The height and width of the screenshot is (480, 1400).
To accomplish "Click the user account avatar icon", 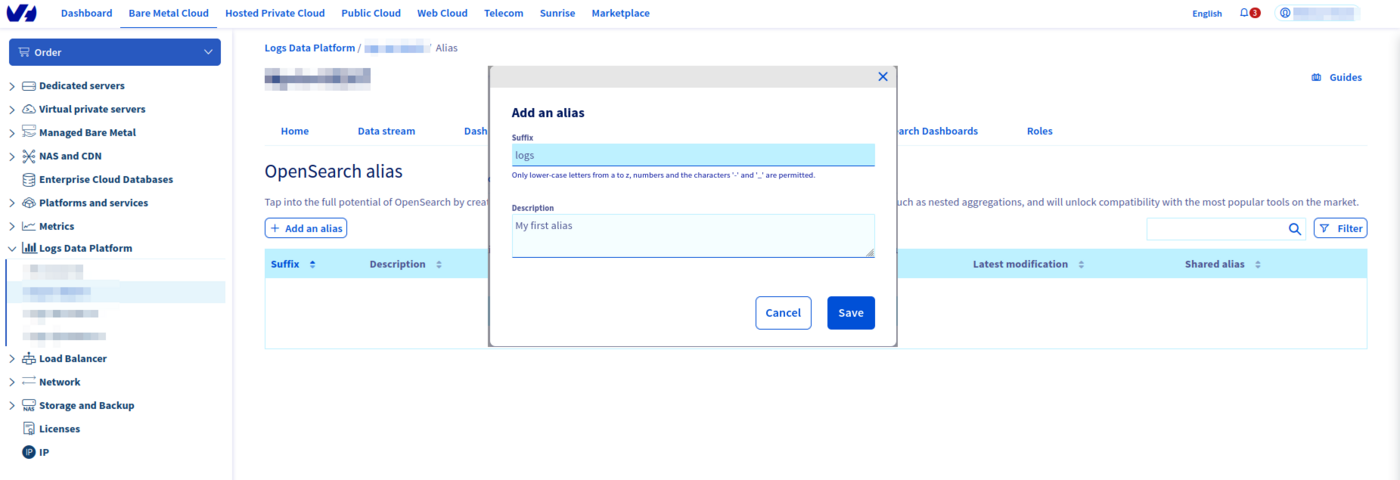I will click(x=1285, y=13).
